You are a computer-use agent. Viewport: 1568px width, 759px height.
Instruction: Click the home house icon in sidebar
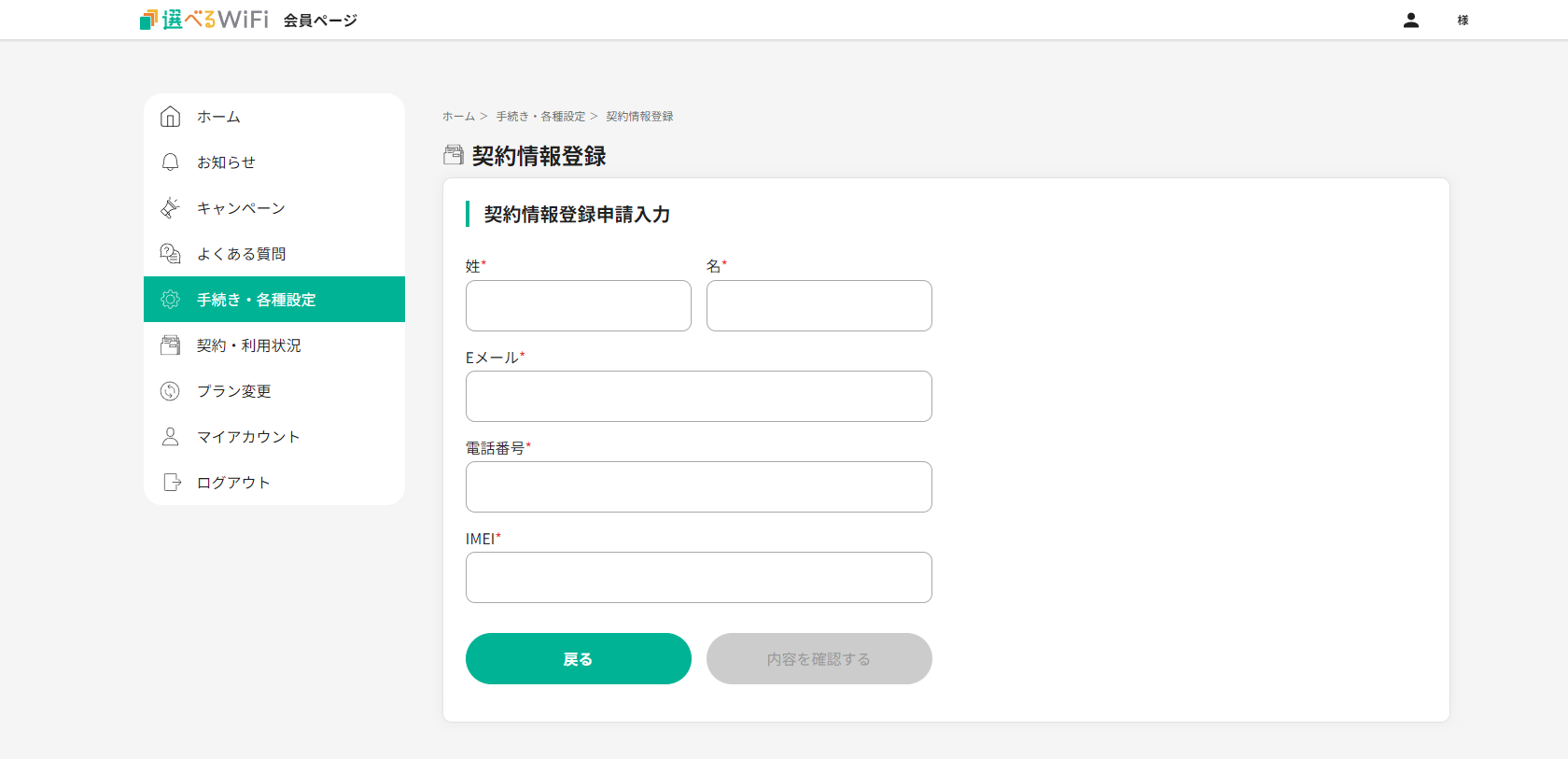point(170,117)
